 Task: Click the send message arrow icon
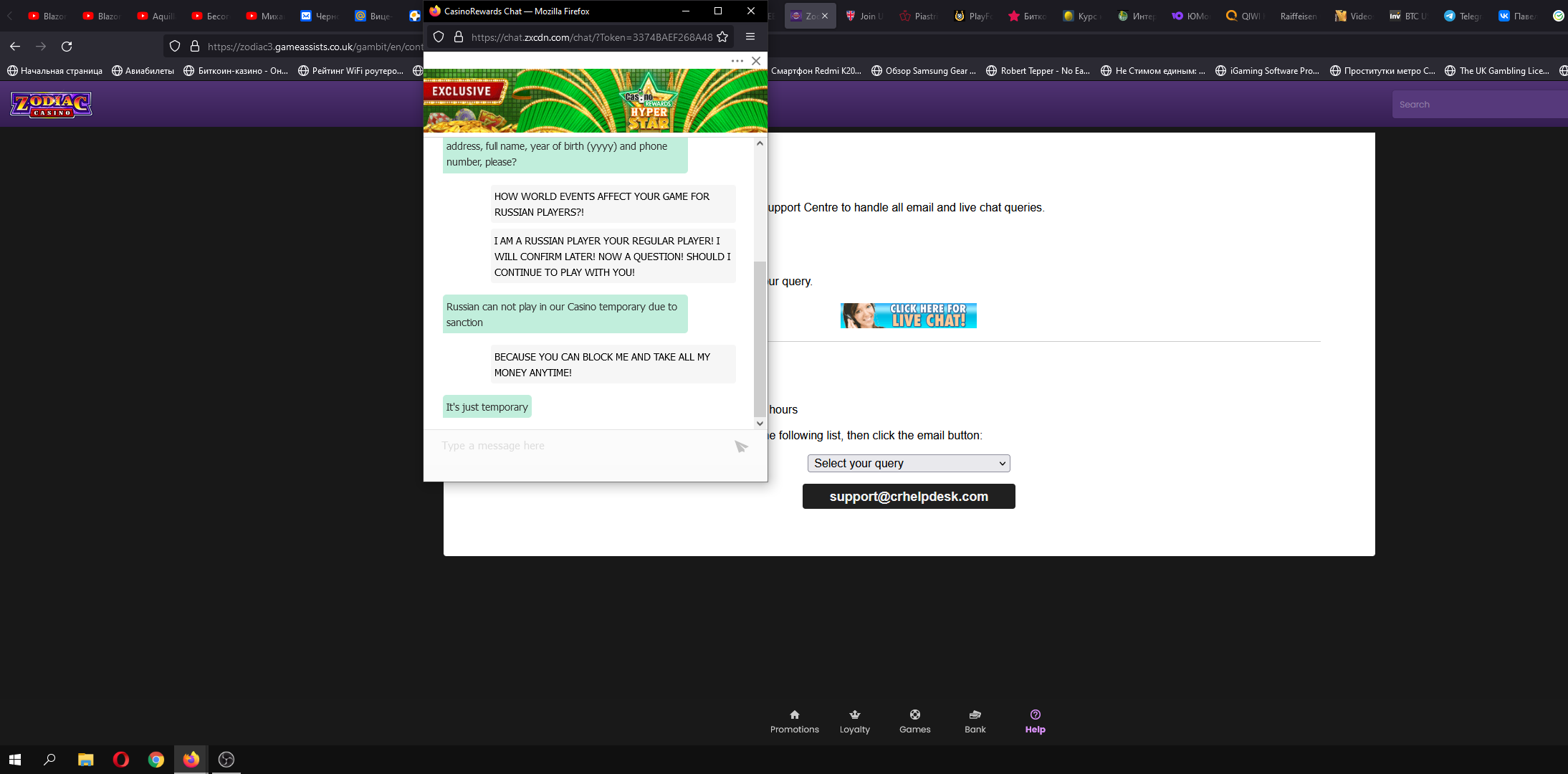coord(741,446)
